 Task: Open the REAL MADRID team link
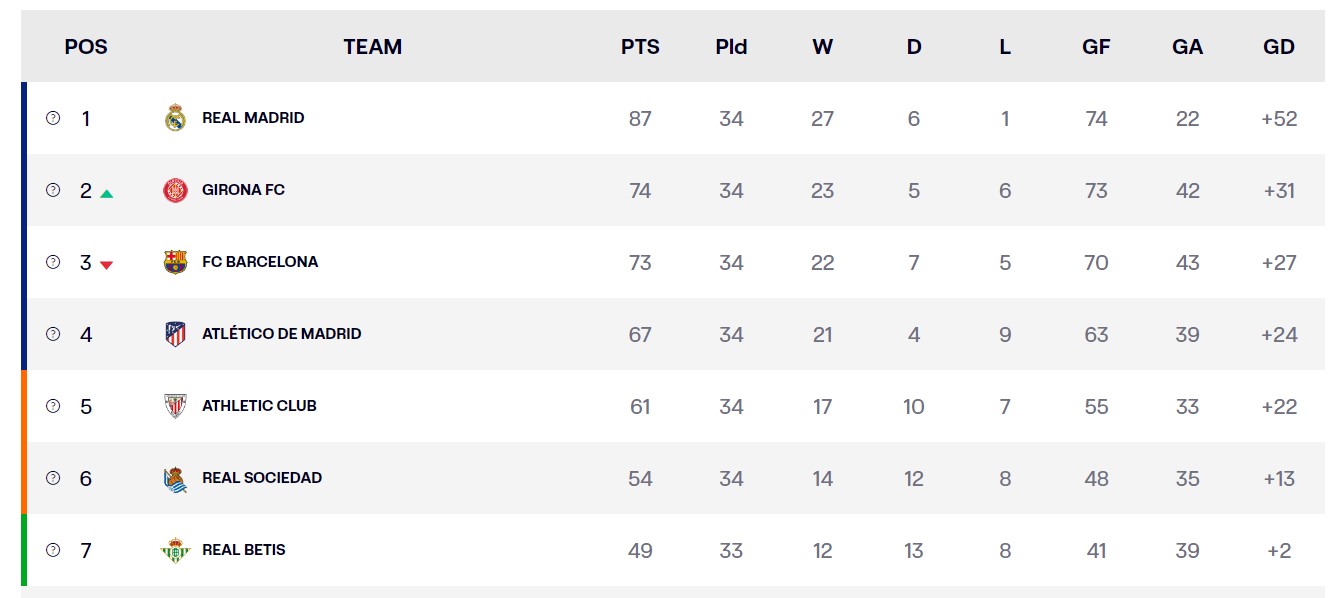tap(253, 118)
